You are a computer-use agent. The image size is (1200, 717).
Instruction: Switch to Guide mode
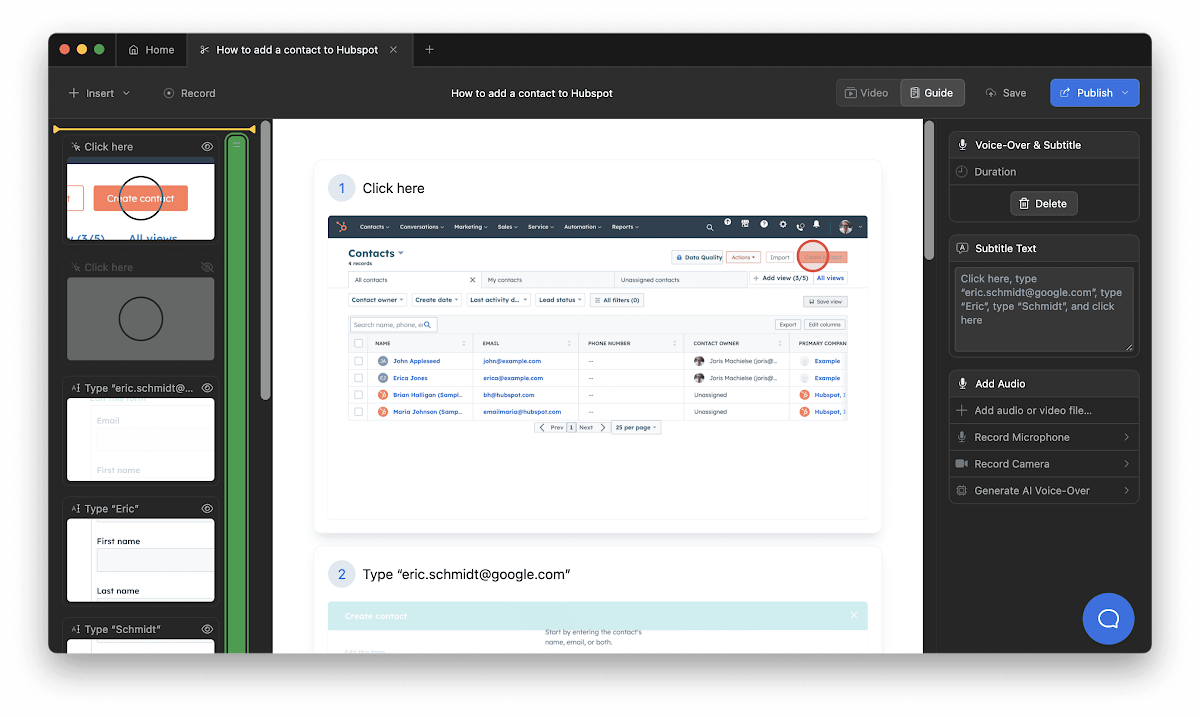point(931,93)
